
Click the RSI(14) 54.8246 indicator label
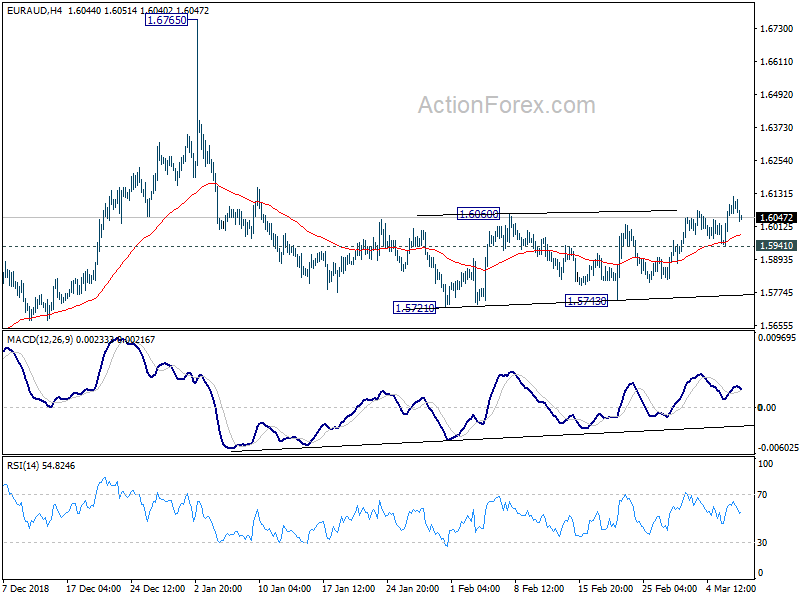[x=41, y=466]
